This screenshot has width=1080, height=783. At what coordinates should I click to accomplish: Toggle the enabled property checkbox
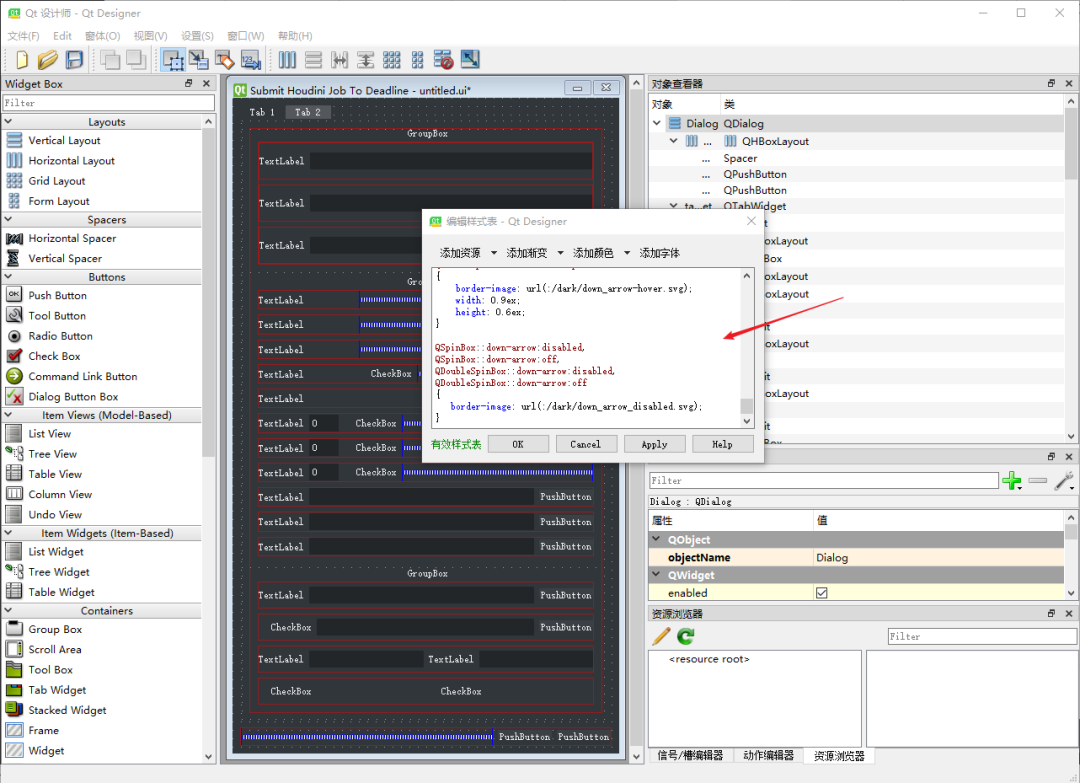822,593
